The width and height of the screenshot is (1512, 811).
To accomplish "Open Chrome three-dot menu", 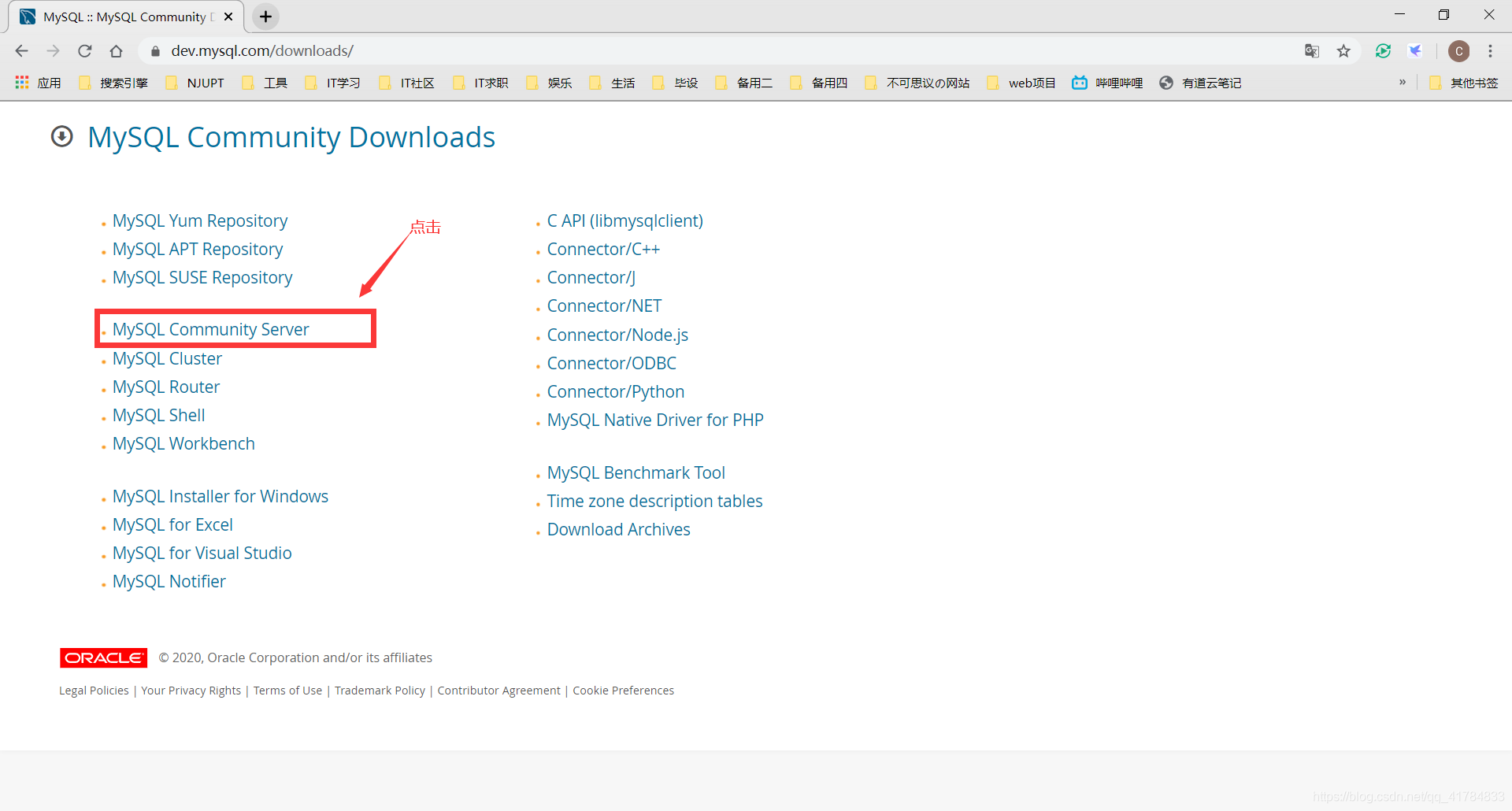I will click(x=1490, y=51).
